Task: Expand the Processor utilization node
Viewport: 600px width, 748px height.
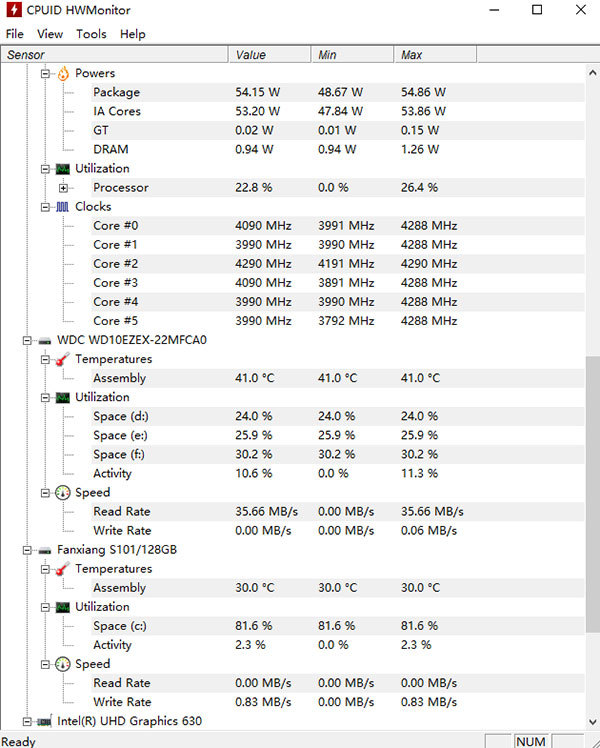Action: pyautogui.click(x=63, y=188)
